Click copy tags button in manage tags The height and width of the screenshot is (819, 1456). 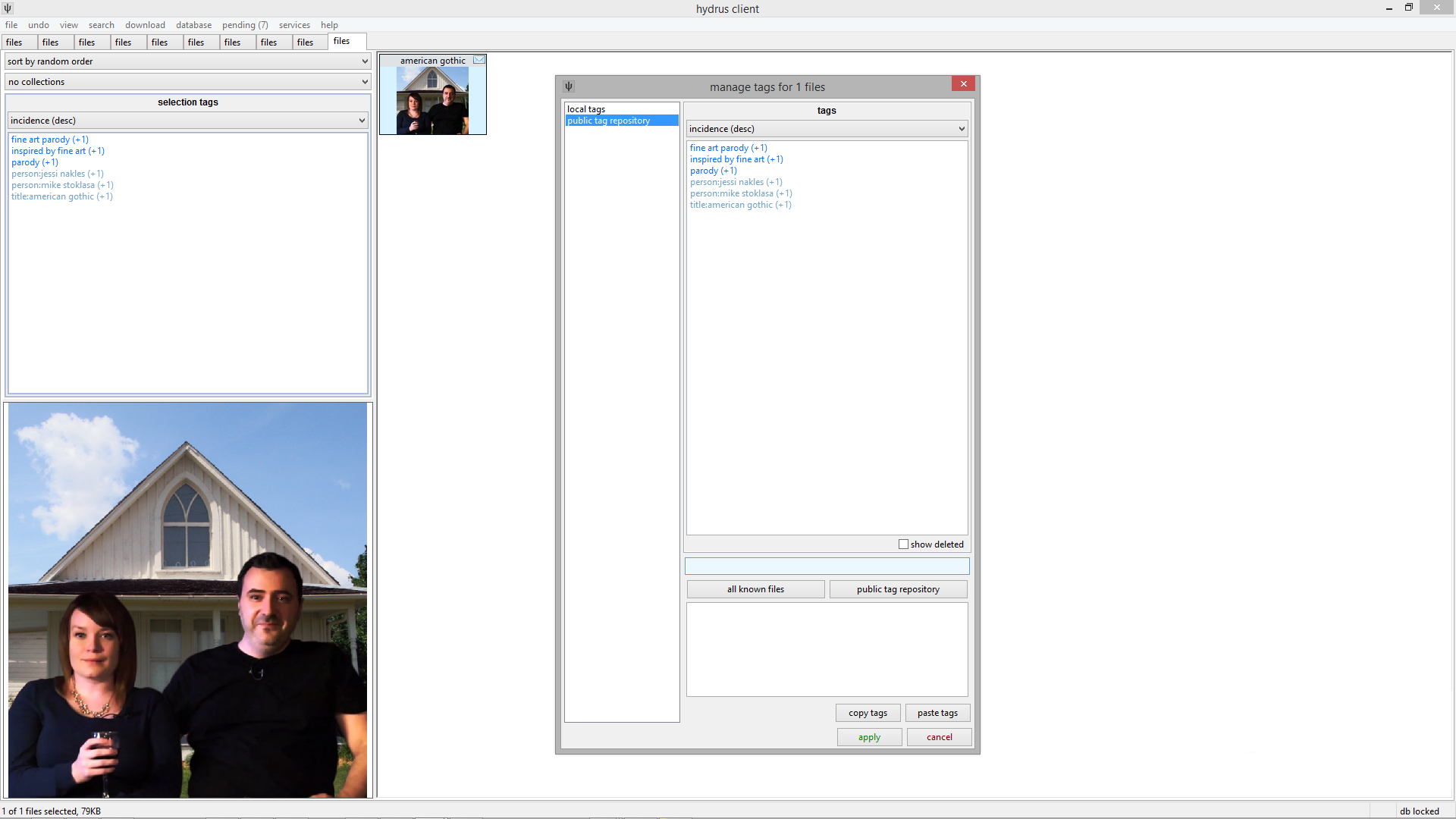(867, 712)
